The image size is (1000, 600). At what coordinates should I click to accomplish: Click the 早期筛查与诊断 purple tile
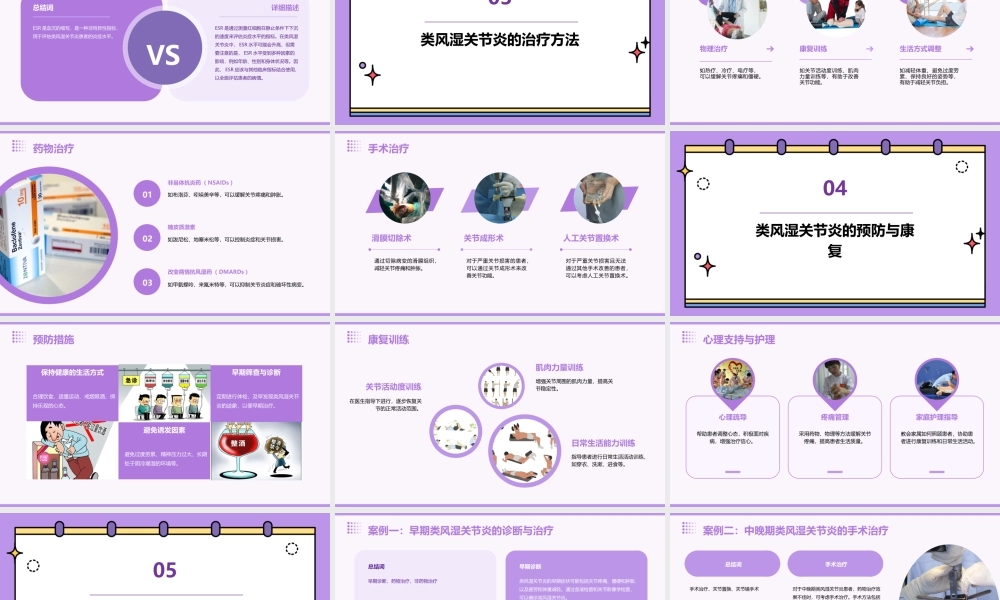click(256, 393)
